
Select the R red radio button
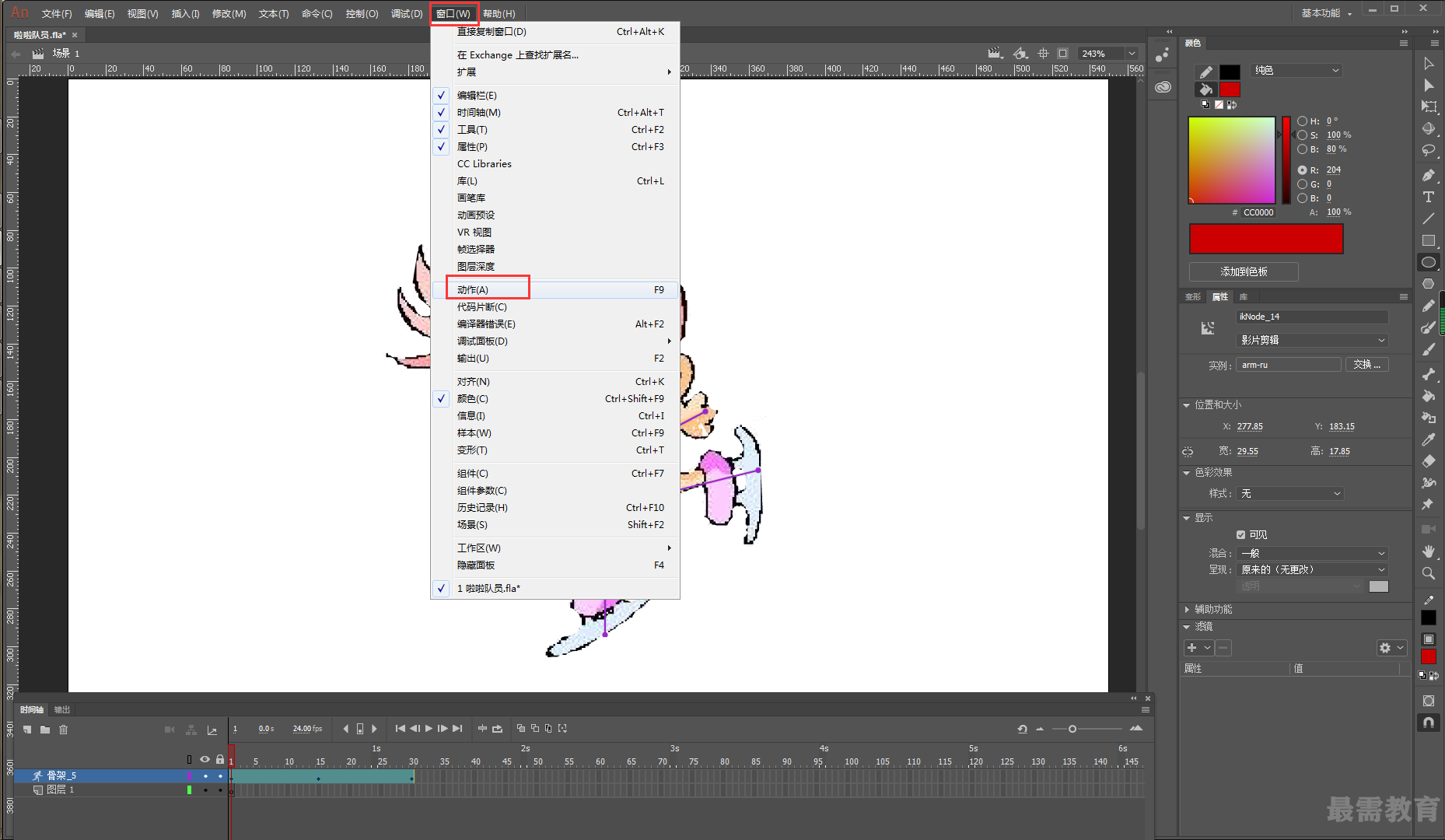1302,170
